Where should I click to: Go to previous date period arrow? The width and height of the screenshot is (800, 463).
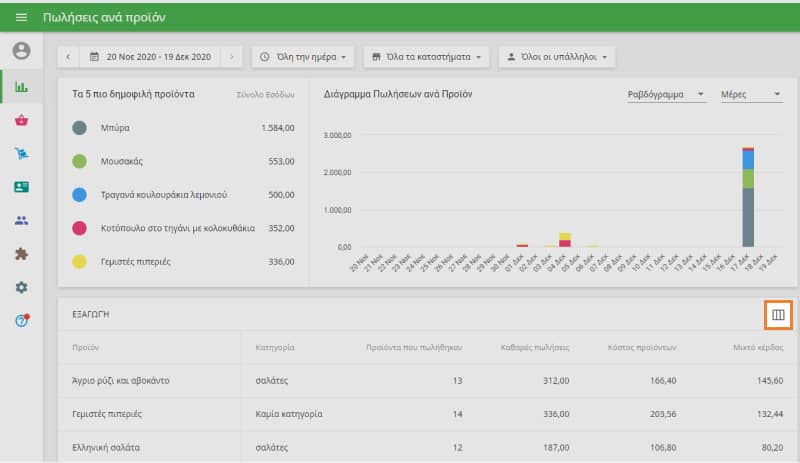[68, 57]
